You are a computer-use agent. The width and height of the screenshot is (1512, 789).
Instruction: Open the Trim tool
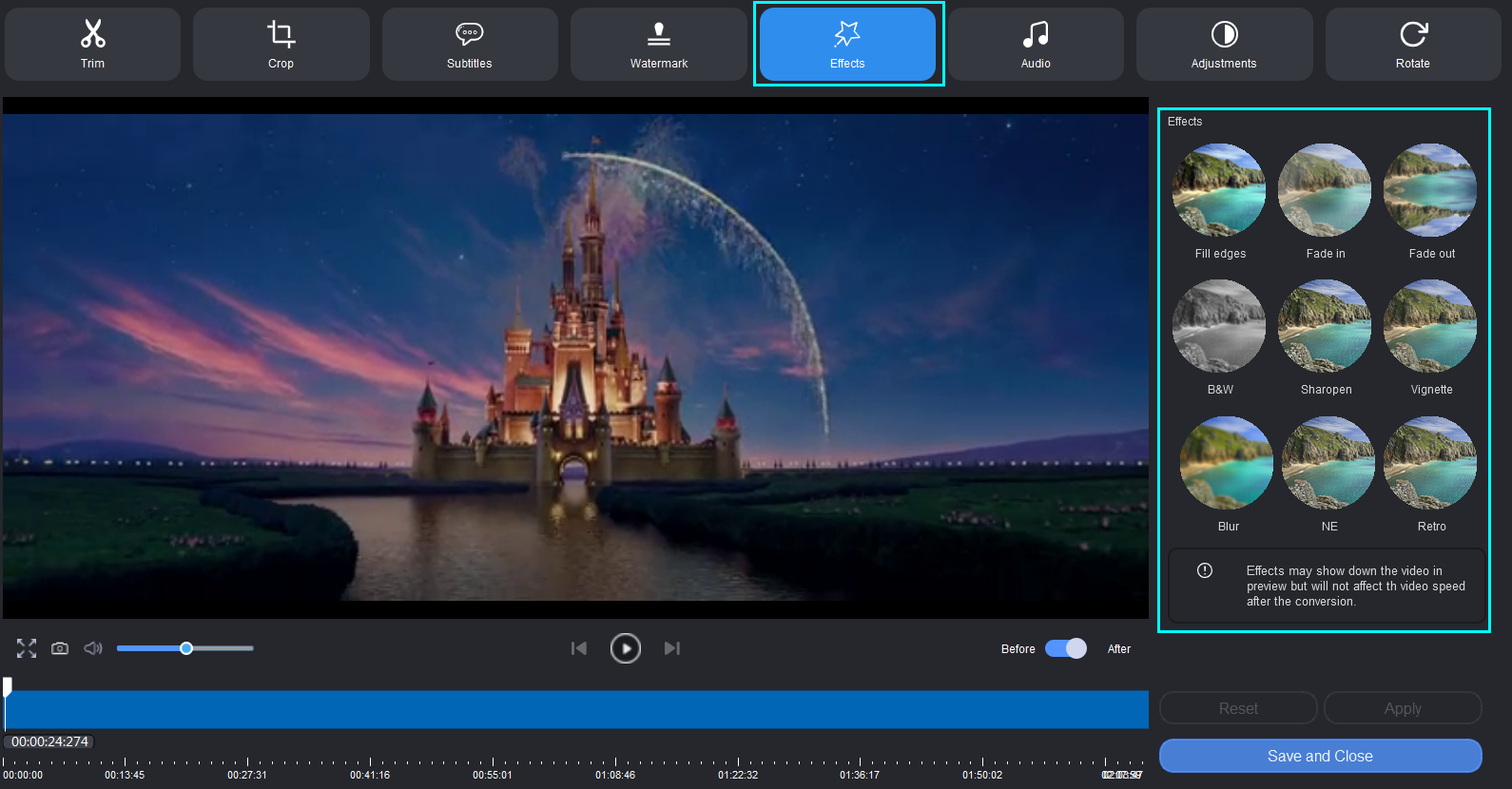point(92,44)
